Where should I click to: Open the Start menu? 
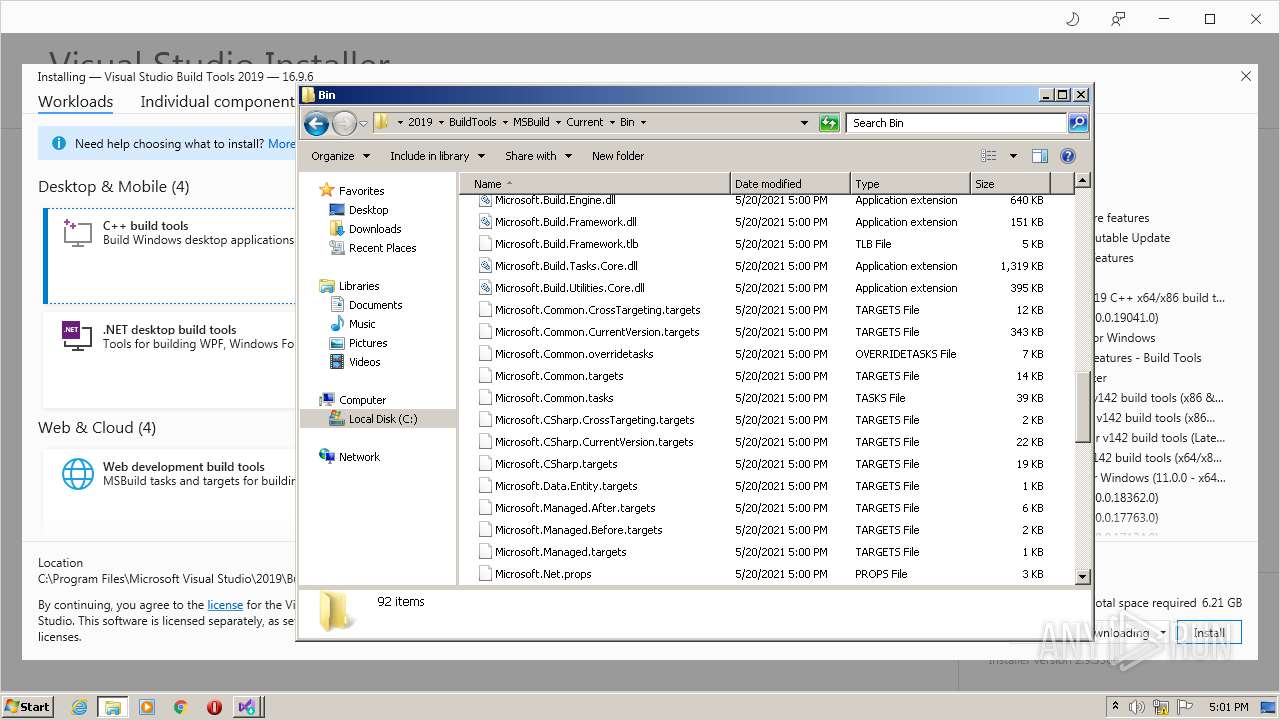[27, 706]
